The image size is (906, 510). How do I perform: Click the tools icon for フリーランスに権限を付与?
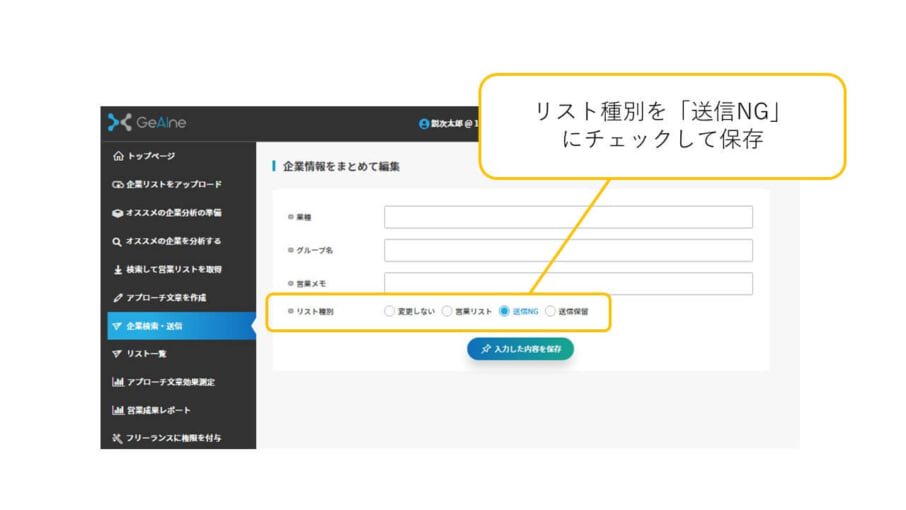(117, 438)
